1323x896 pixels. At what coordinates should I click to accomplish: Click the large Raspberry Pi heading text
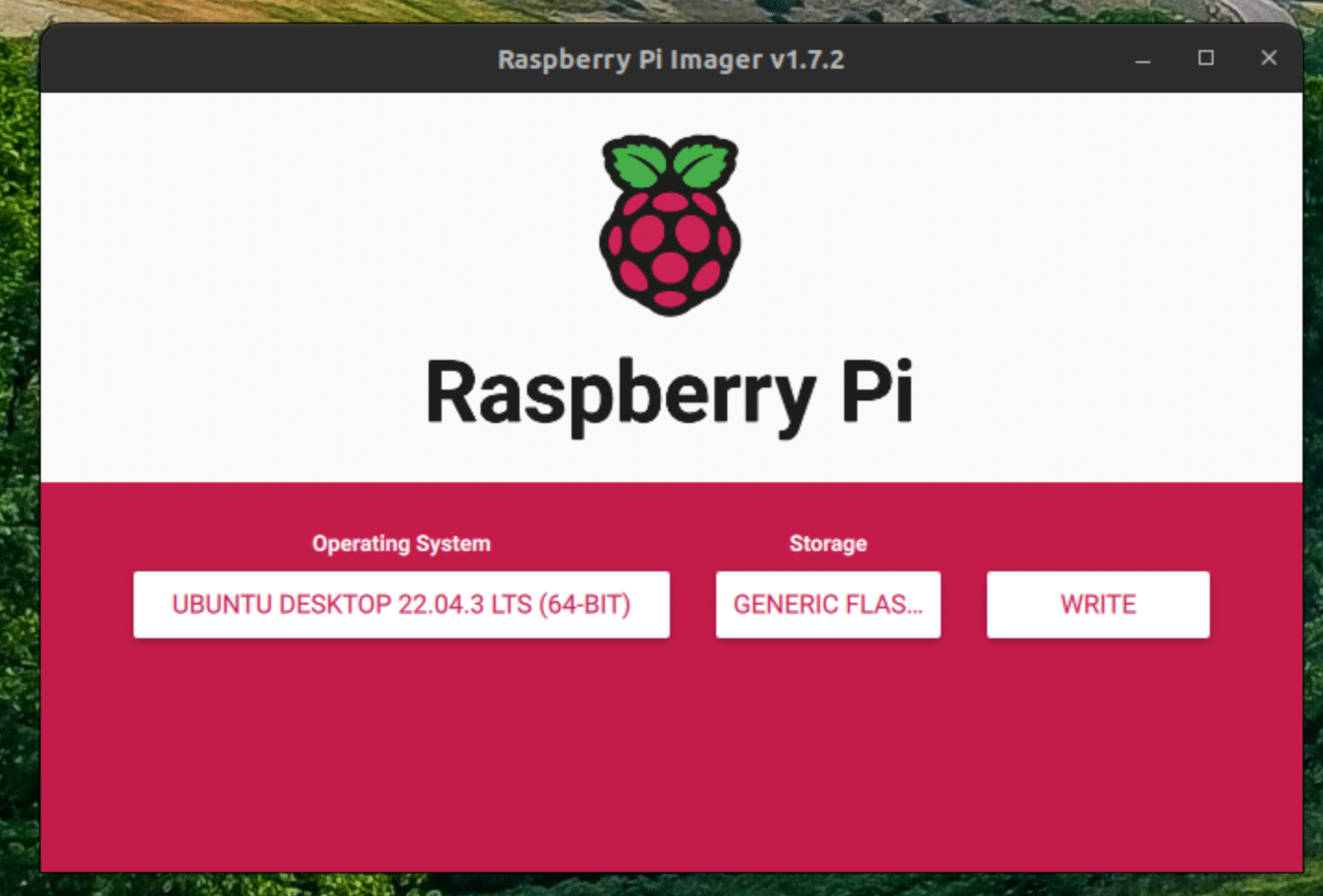coord(670,396)
